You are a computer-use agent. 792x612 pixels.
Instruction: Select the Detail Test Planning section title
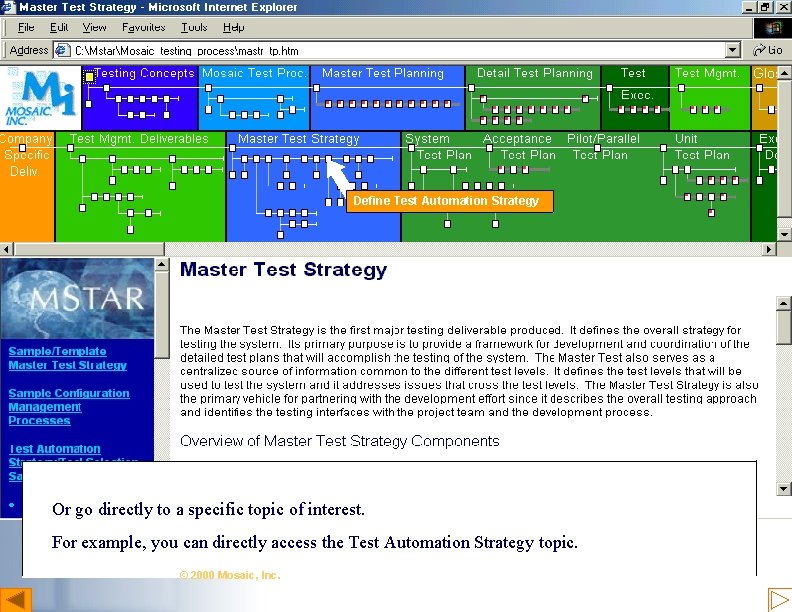[x=534, y=73]
